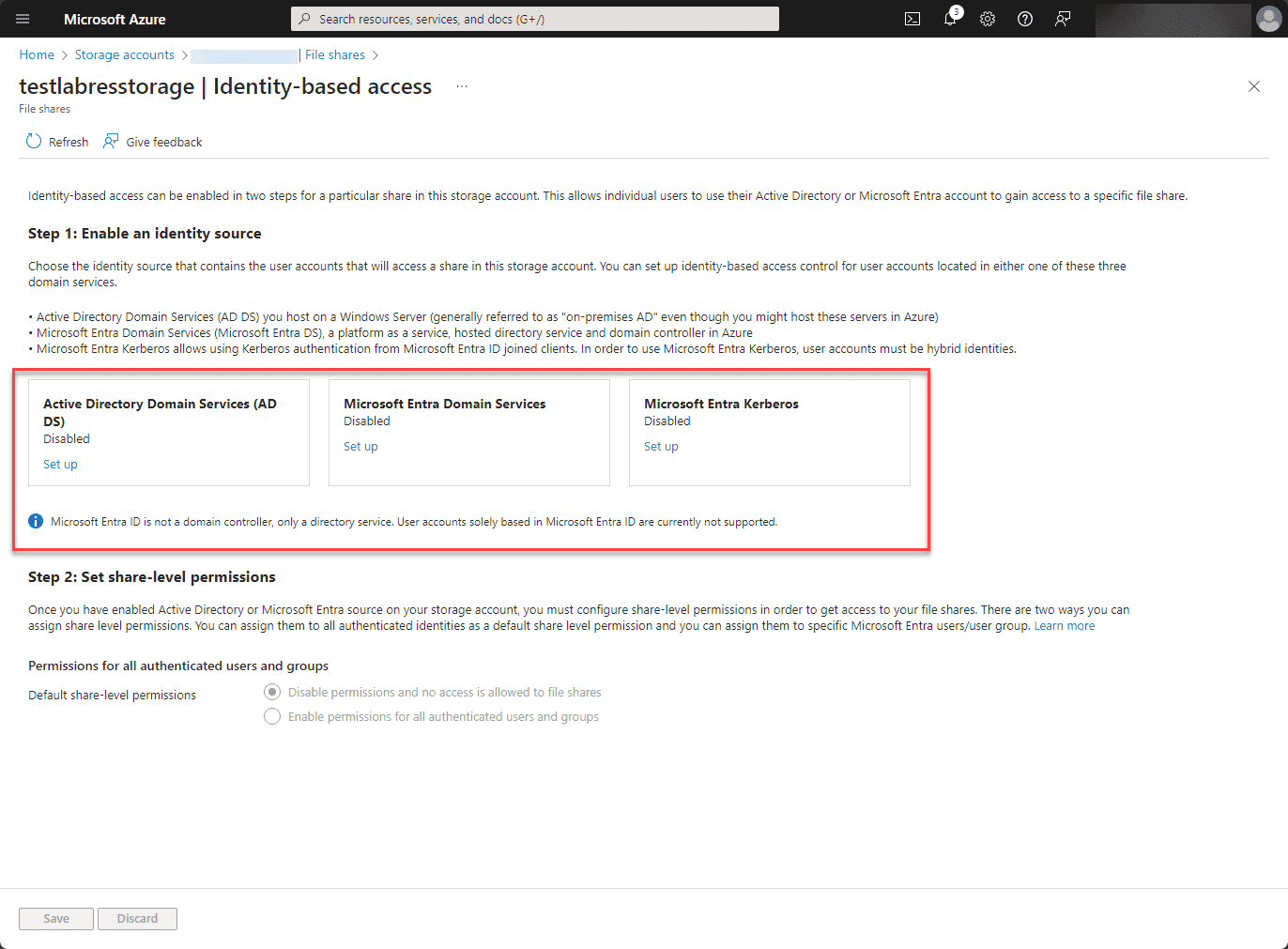Viewport: 1288px width, 949px height.
Task: Click the search magnifier icon
Action: click(x=304, y=19)
